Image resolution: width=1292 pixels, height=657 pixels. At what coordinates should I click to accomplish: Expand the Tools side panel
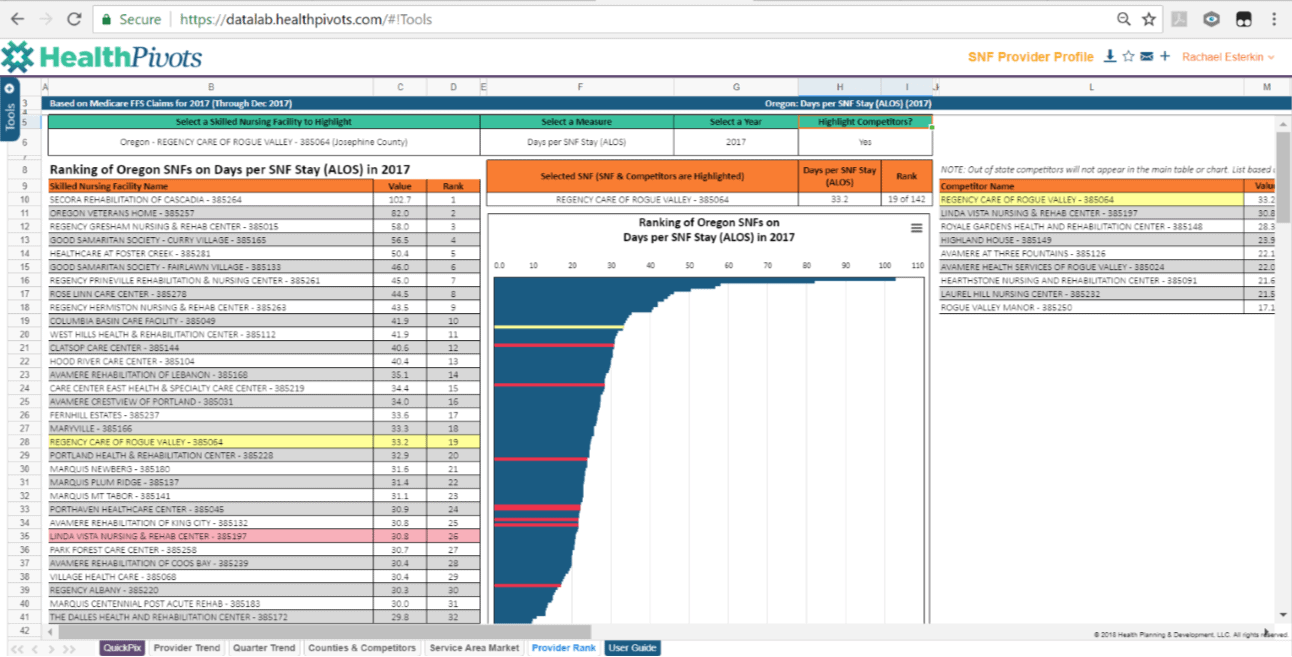[10, 110]
